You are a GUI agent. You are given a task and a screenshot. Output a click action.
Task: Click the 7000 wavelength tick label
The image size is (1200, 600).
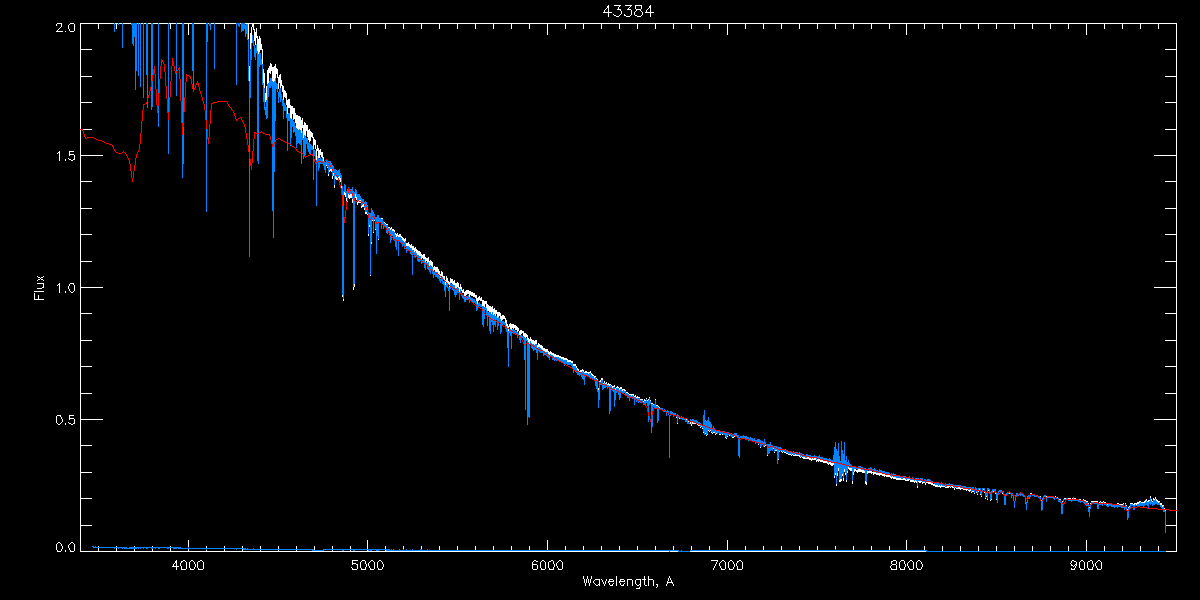(x=727, y=566)
